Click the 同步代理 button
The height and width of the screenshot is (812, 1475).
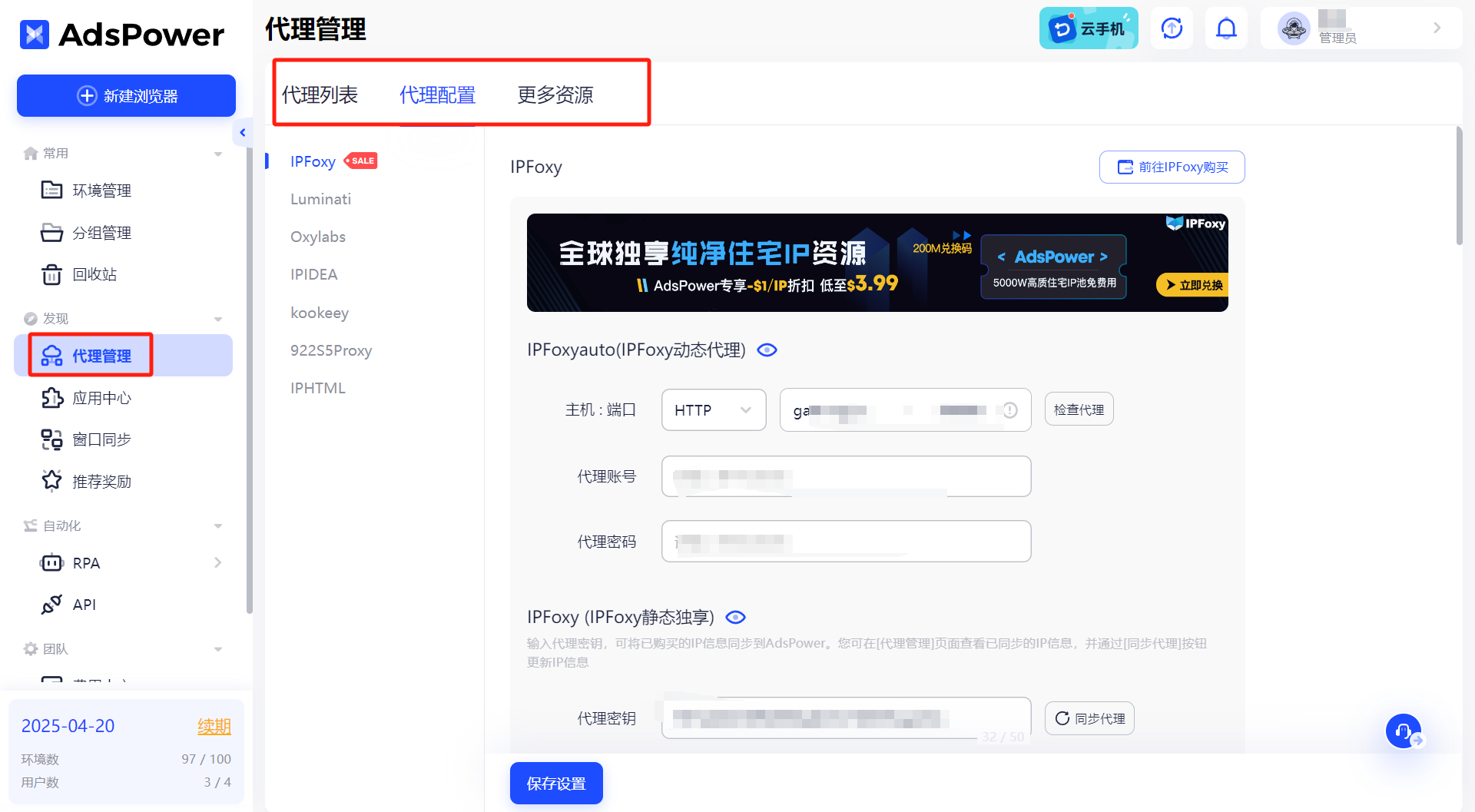pos(1089,718)
